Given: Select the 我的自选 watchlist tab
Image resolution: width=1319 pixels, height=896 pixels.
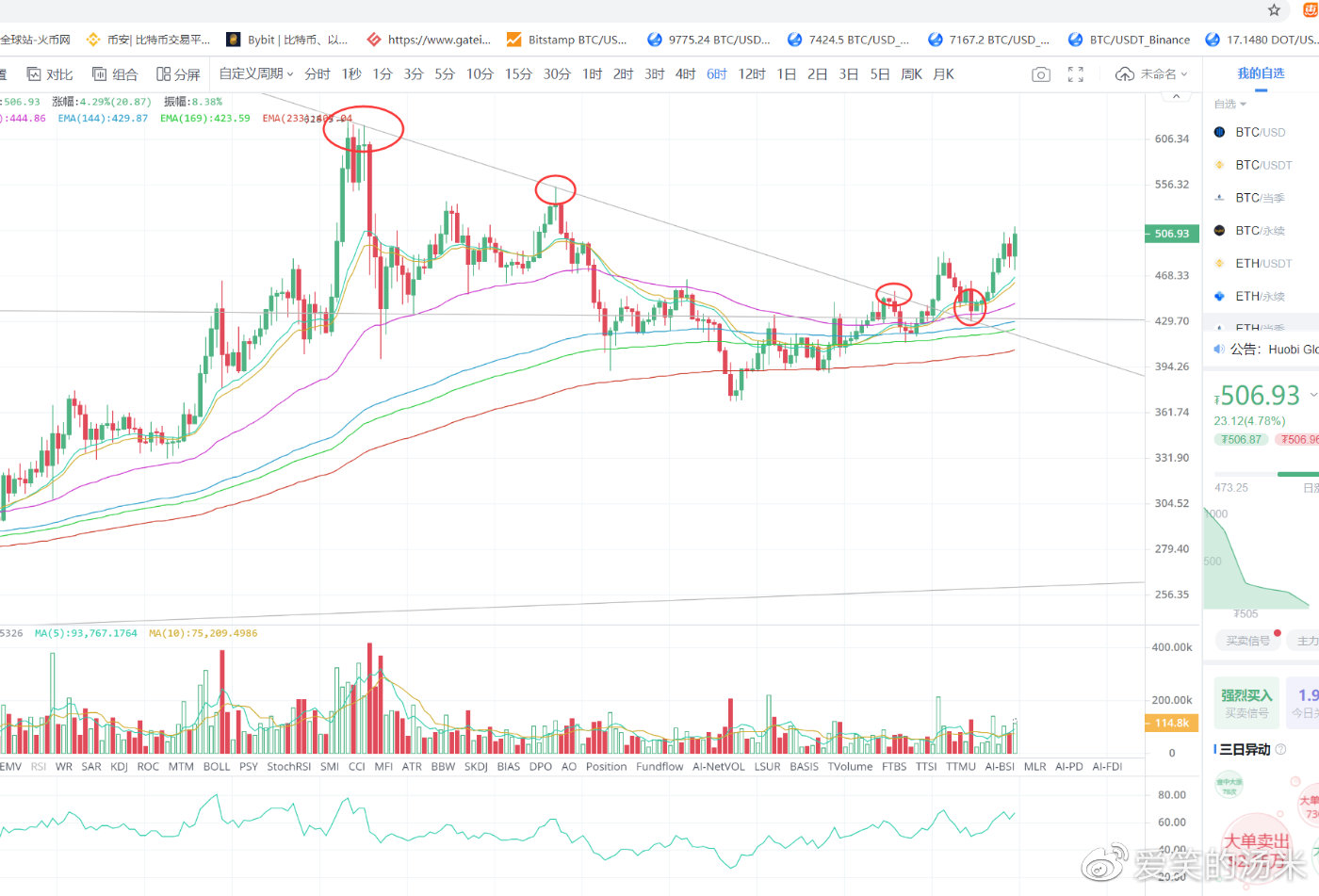Looking at the screenshot, I should pyautogui.click(x=1261, y=73).
